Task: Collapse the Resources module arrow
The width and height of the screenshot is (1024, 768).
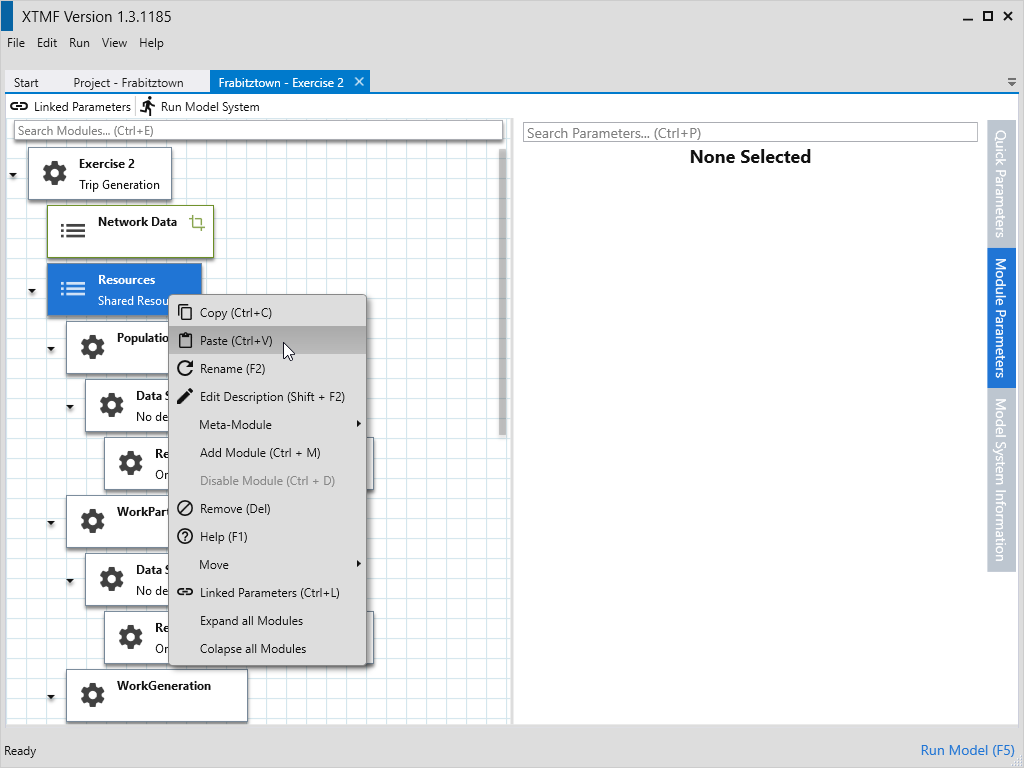Action: pyautogui.click(x=32, y=291)
